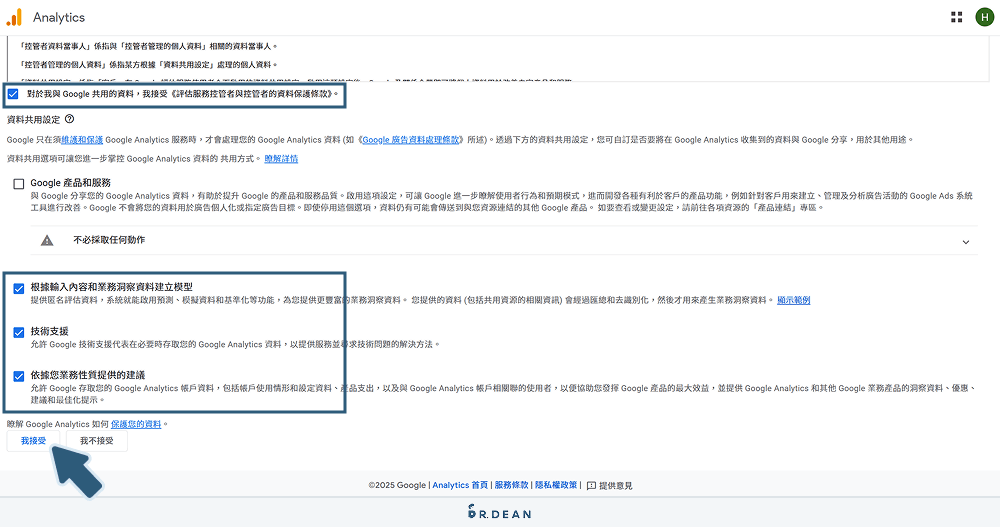Open the Google 廣告資料處理條款 link
1000x527 pixels.
411,140
